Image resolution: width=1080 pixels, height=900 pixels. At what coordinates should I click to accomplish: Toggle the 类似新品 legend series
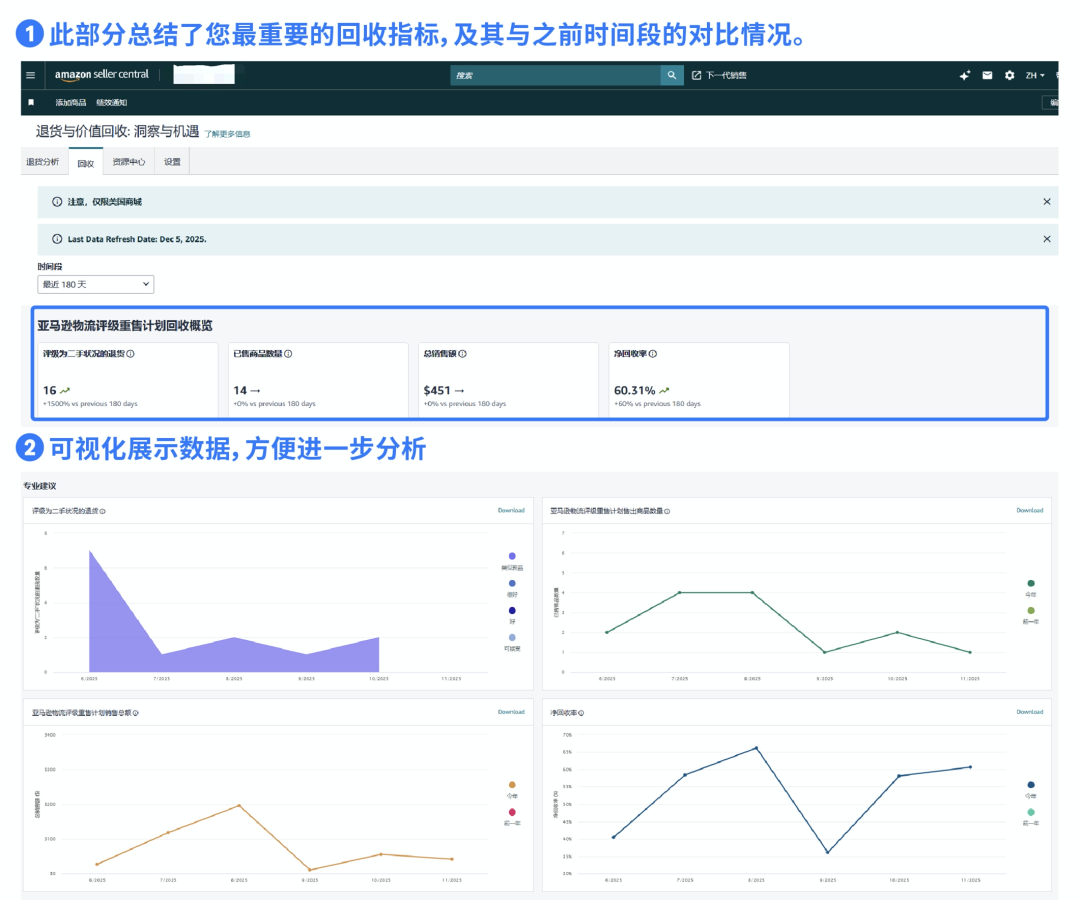coord(512,556)
